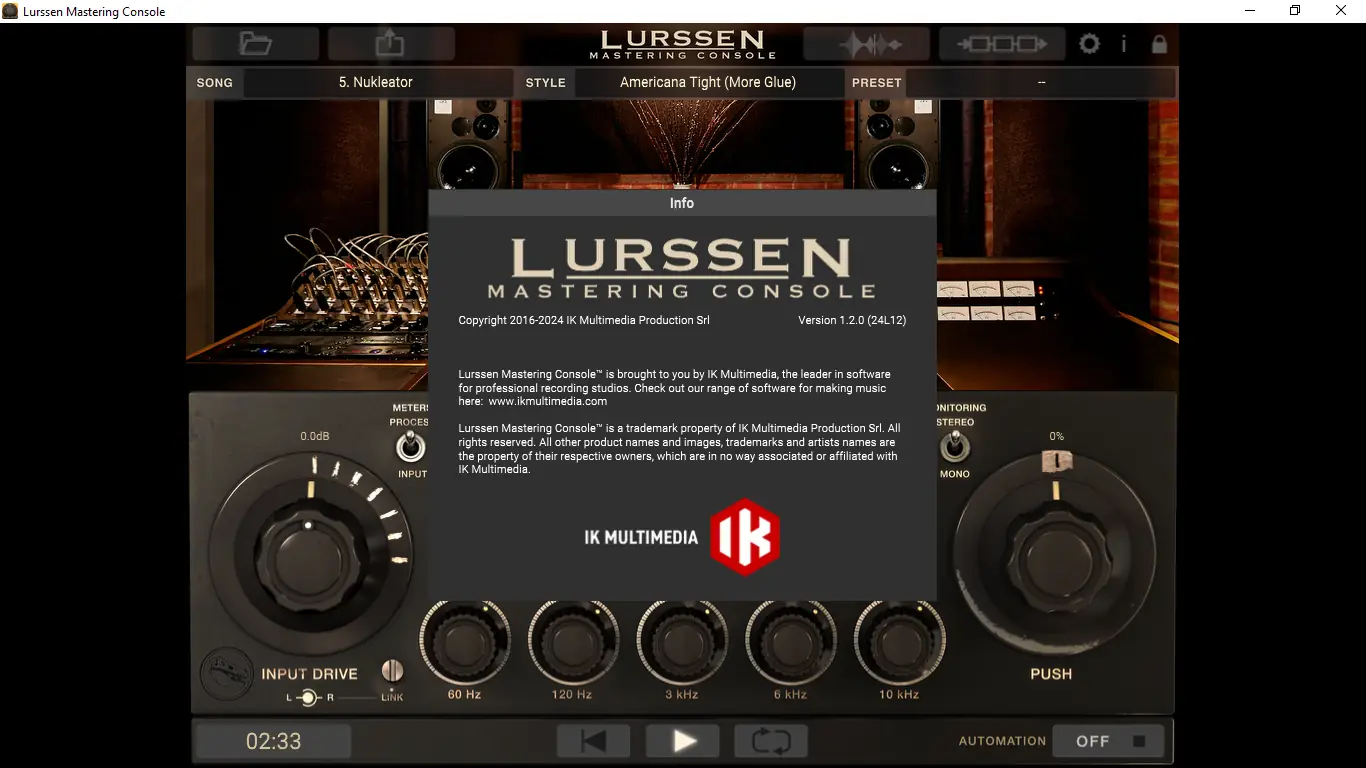Click the AUTOMATION label
This screenshot has height=768, width=1366.
click(1002, 741)
